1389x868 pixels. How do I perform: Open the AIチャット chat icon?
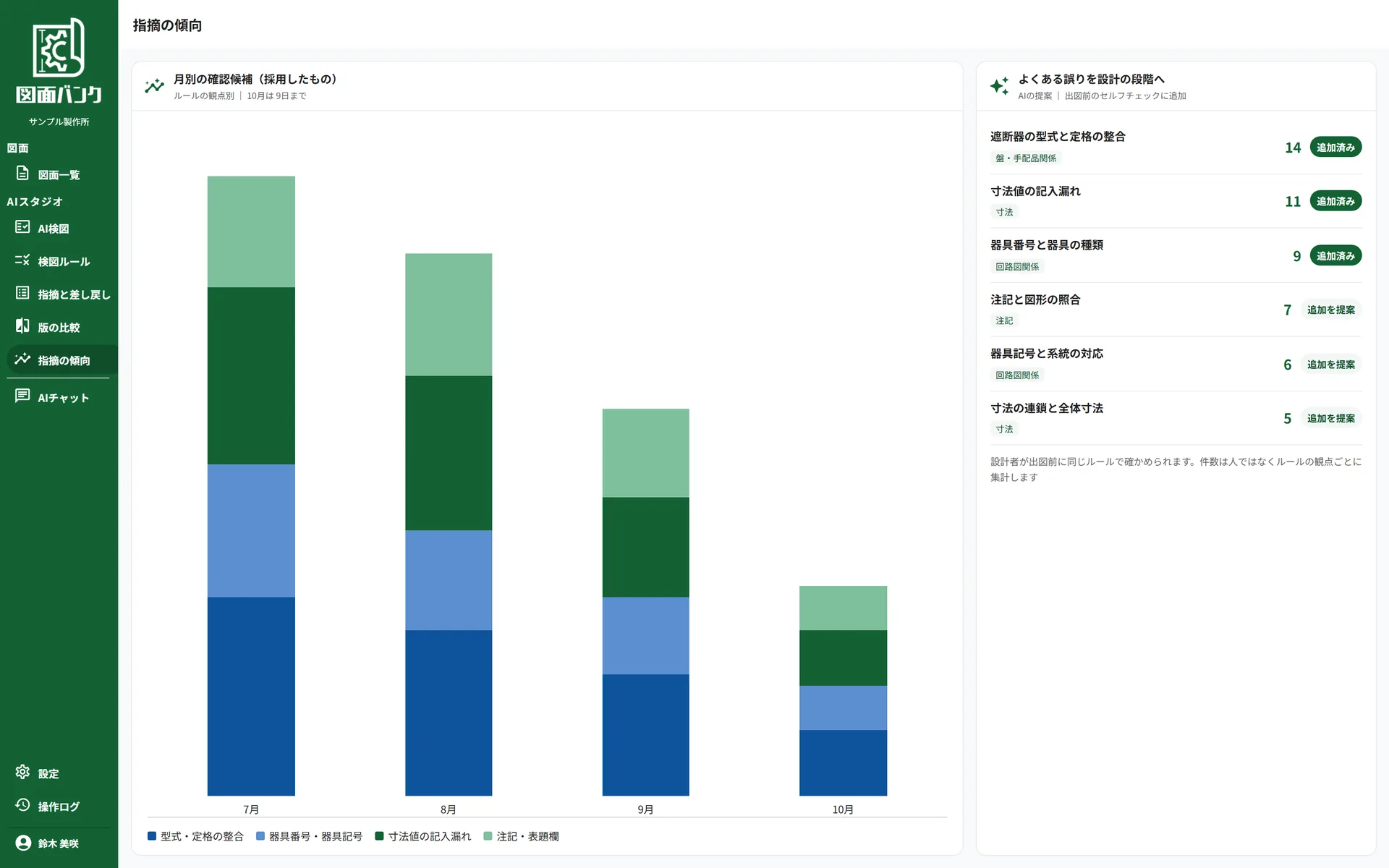click(x=22, y=396)
